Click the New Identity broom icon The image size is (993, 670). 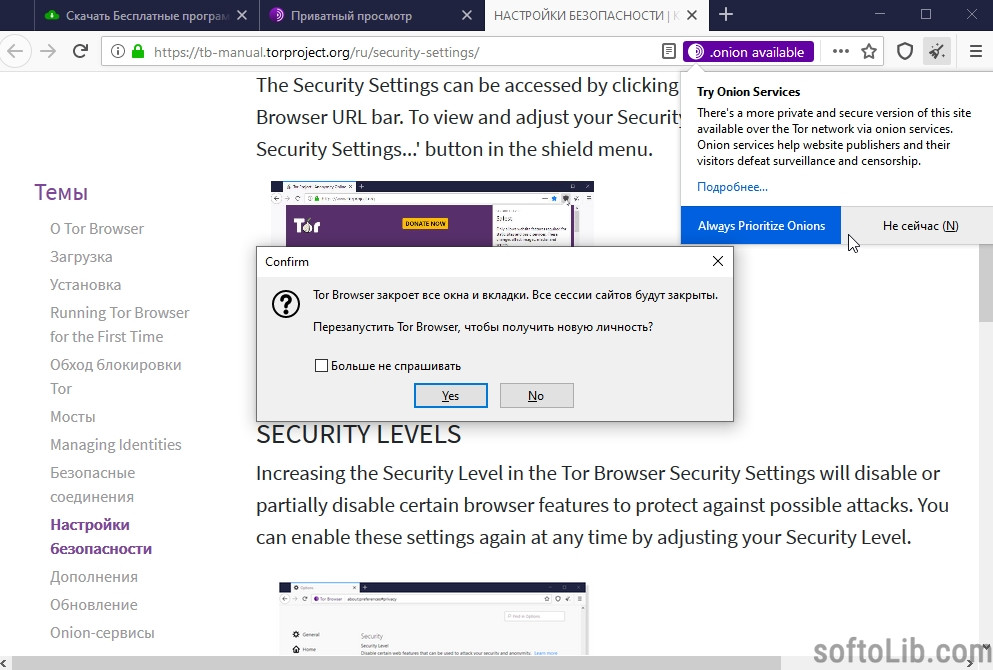tap(937, 51)
